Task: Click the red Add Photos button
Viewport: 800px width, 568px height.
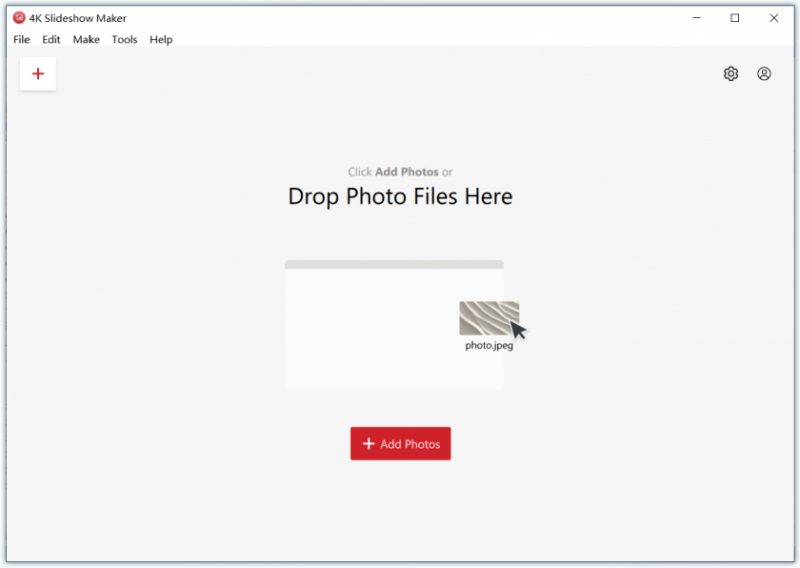Action: (x=401, y=443)
